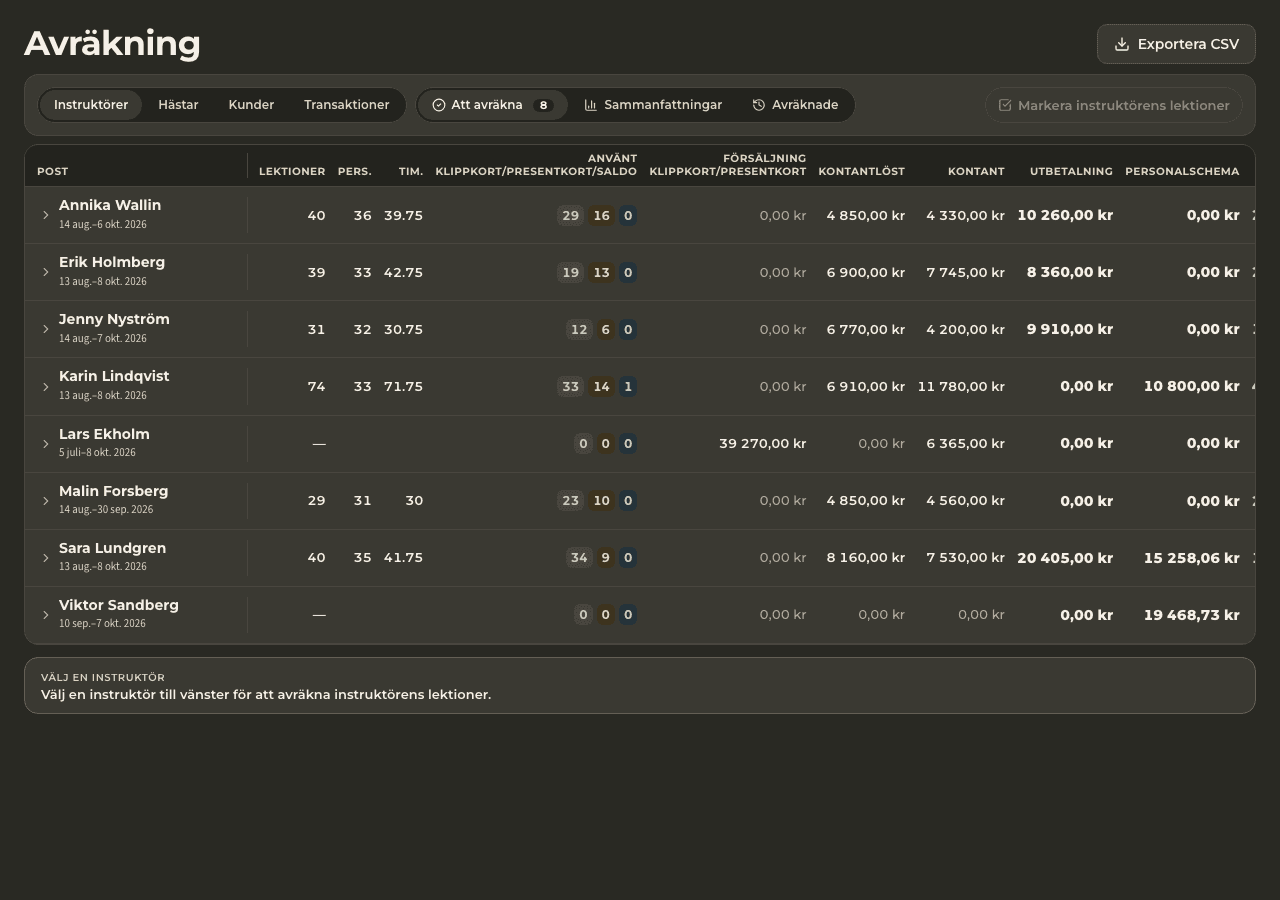Viewport: 1280px width, 900px height.
Task: Switch to the Hästar tab
Action: pos(178,105)
